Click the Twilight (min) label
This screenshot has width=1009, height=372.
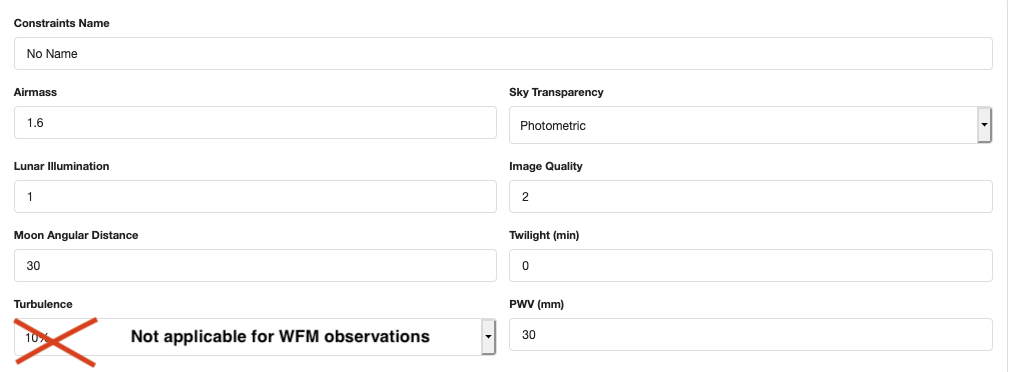pyautogui.click(x=544, y=235)
